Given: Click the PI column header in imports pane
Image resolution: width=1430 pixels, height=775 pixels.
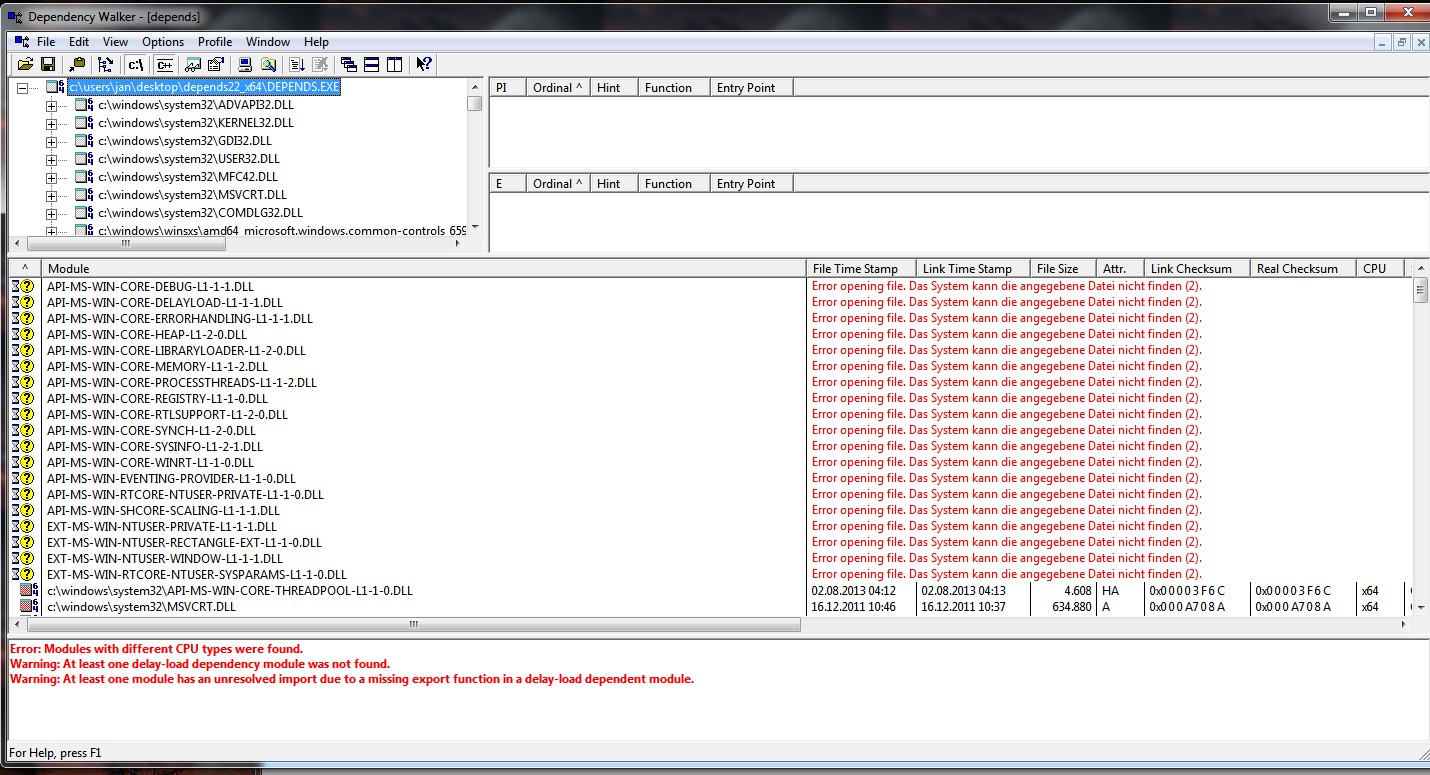Looking at the screenshot, I should click(507, 88).
